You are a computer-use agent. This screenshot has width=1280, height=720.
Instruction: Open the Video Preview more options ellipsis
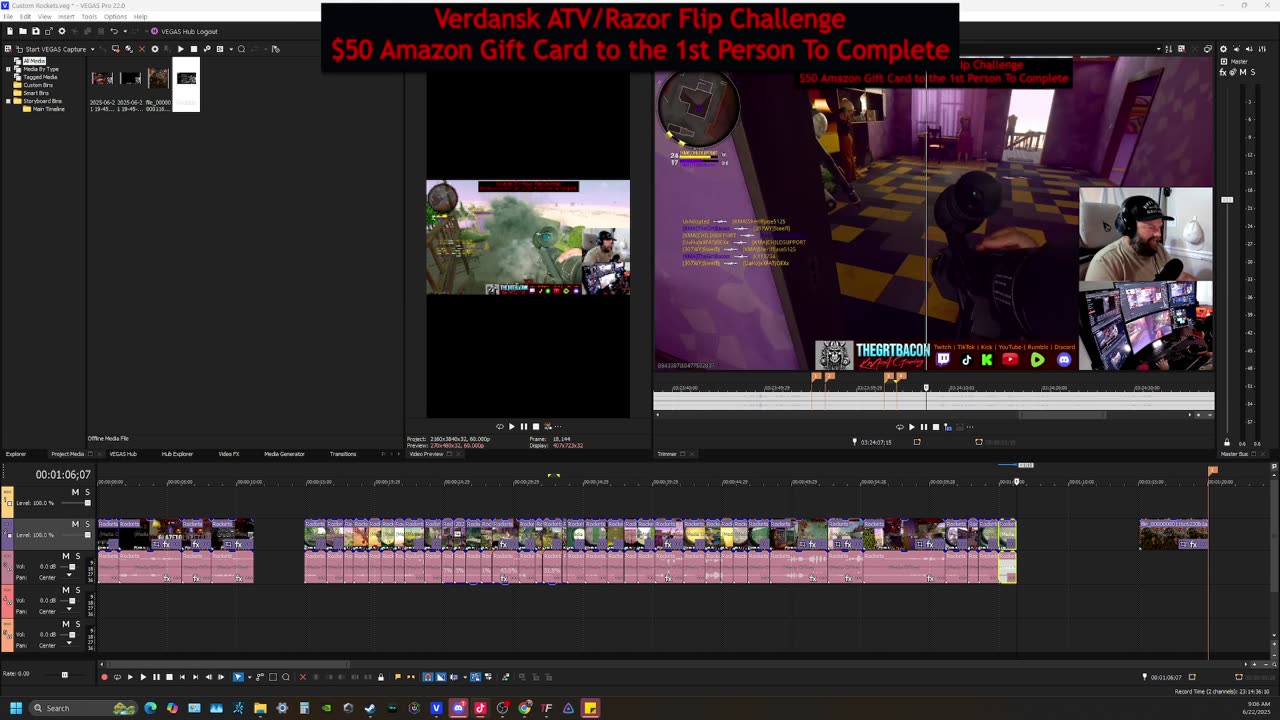point(558,427)
